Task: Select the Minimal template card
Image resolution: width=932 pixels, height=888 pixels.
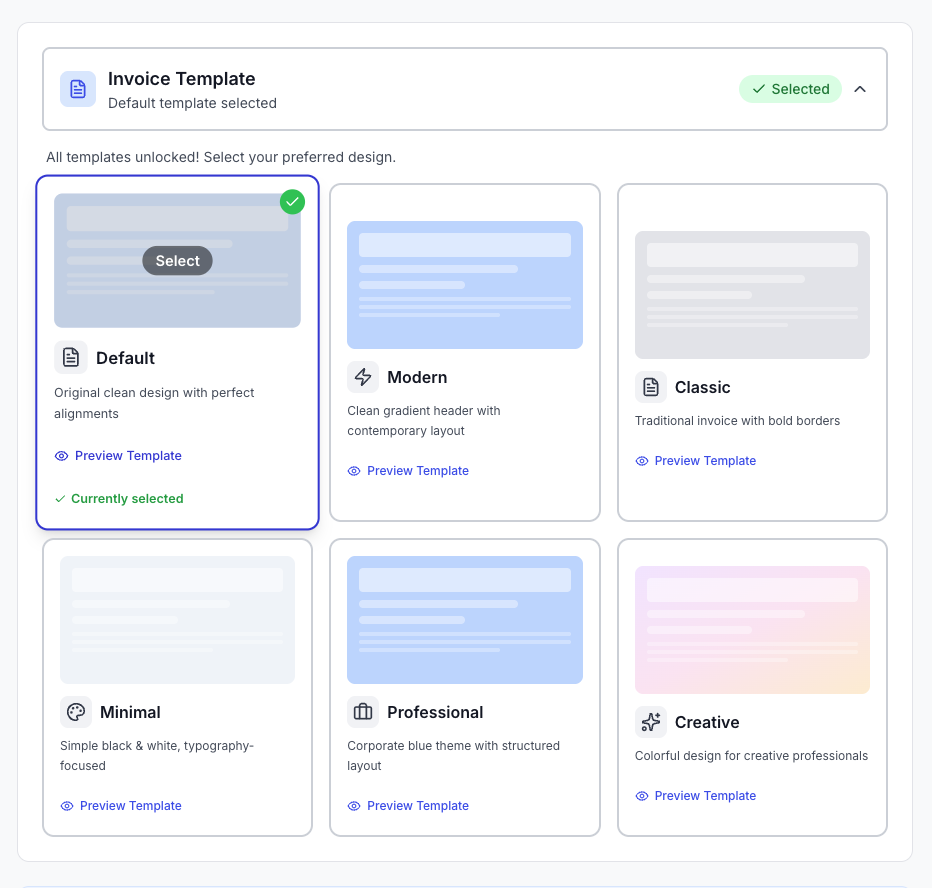Action: pos(177,687)
